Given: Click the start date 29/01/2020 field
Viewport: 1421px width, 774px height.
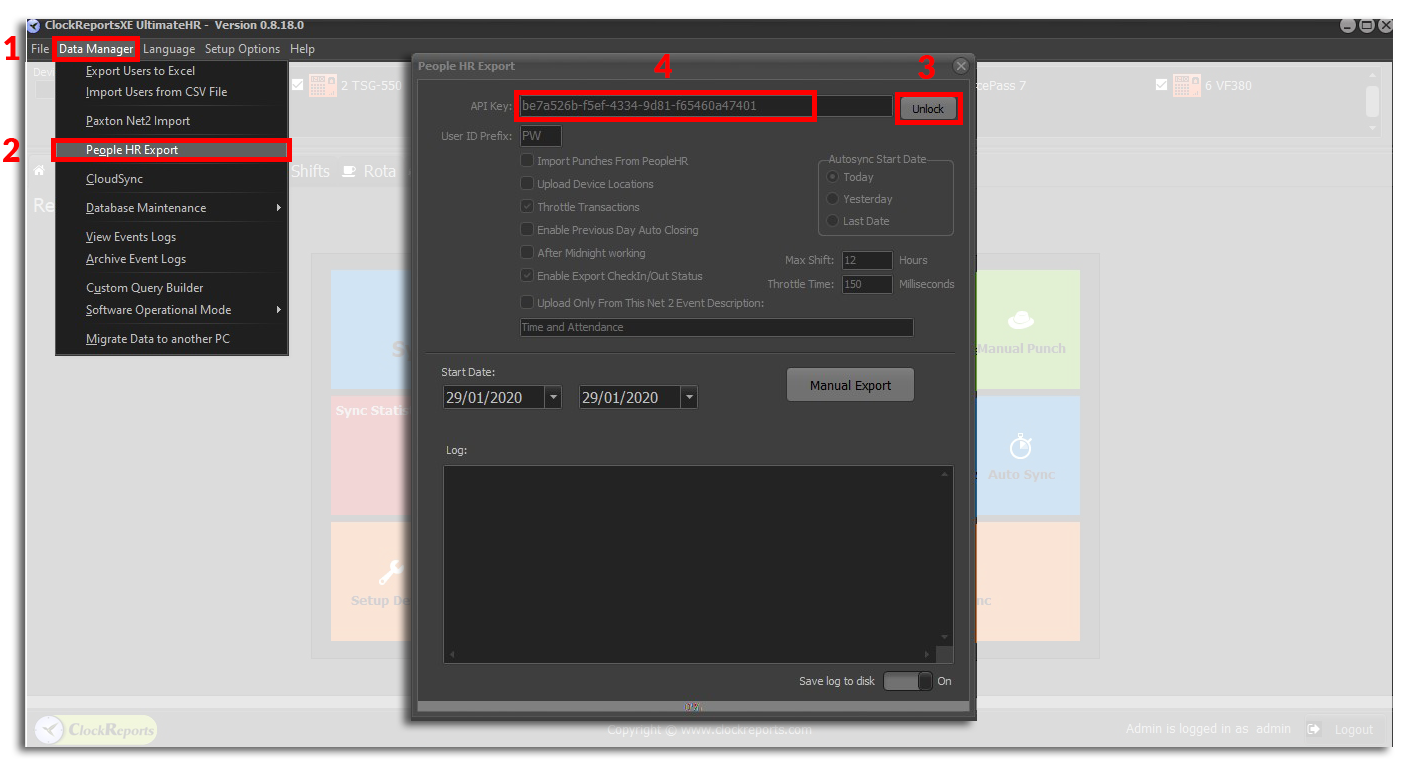Looking at the screenshot, I should click(494, 398).
